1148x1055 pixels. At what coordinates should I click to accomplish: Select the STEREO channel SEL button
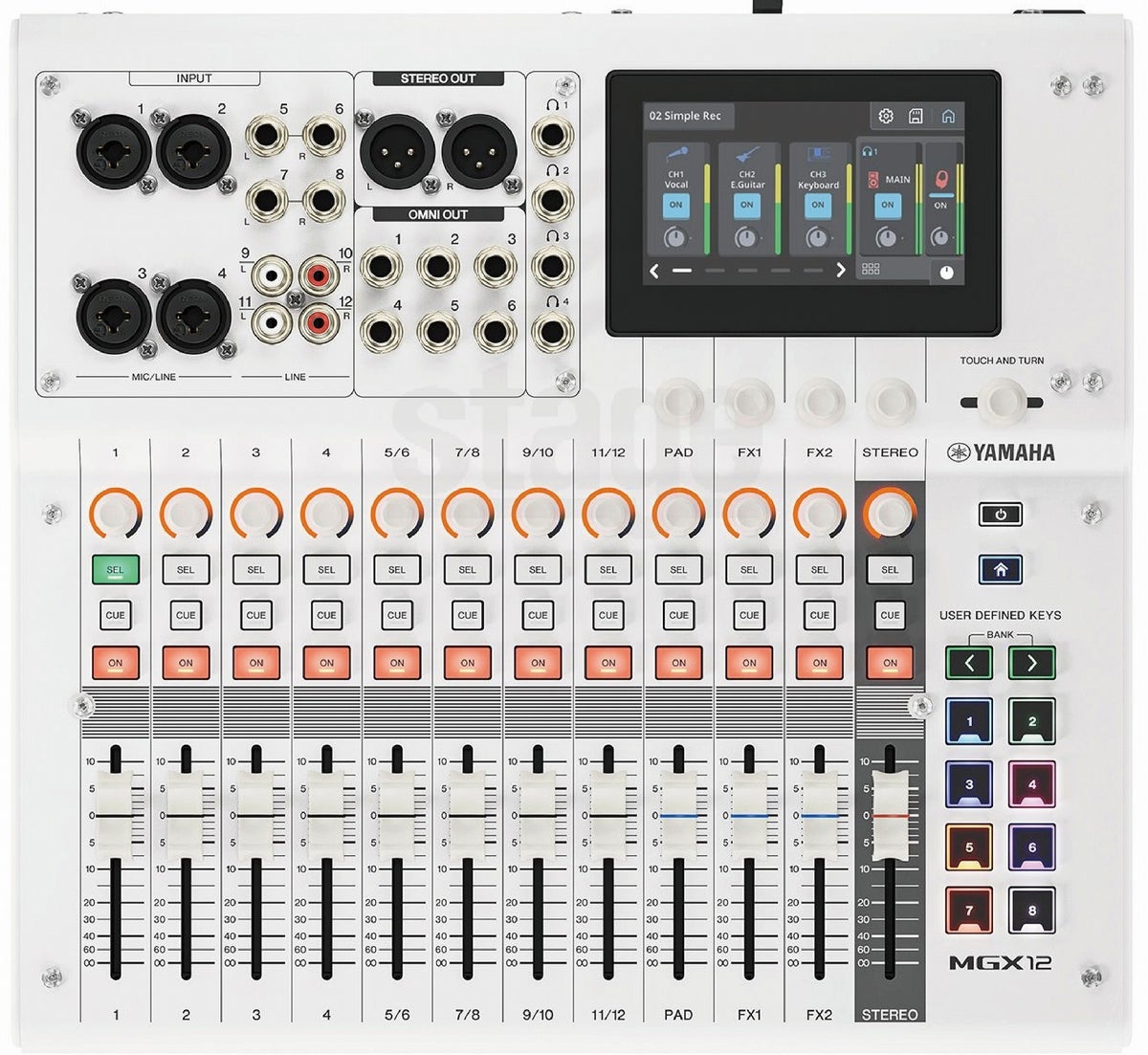coord(890,569)
